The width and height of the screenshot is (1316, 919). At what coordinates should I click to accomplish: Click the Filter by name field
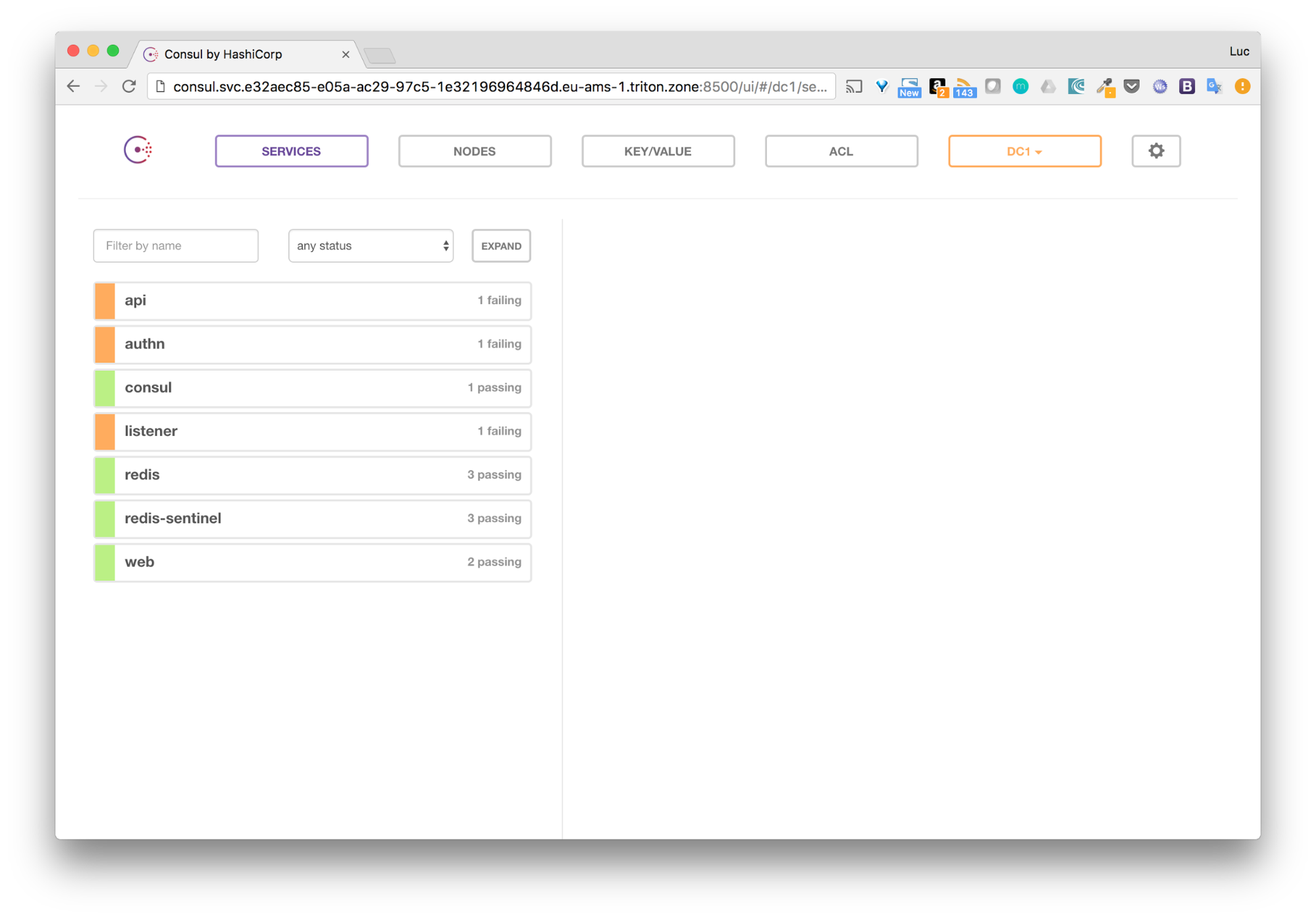[176, 246]
